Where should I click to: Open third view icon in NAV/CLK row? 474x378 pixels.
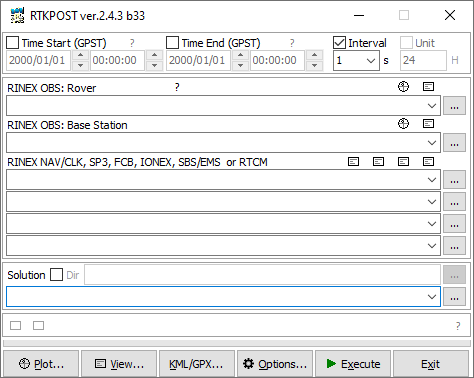pyautogui.click(x=403, y=162)
